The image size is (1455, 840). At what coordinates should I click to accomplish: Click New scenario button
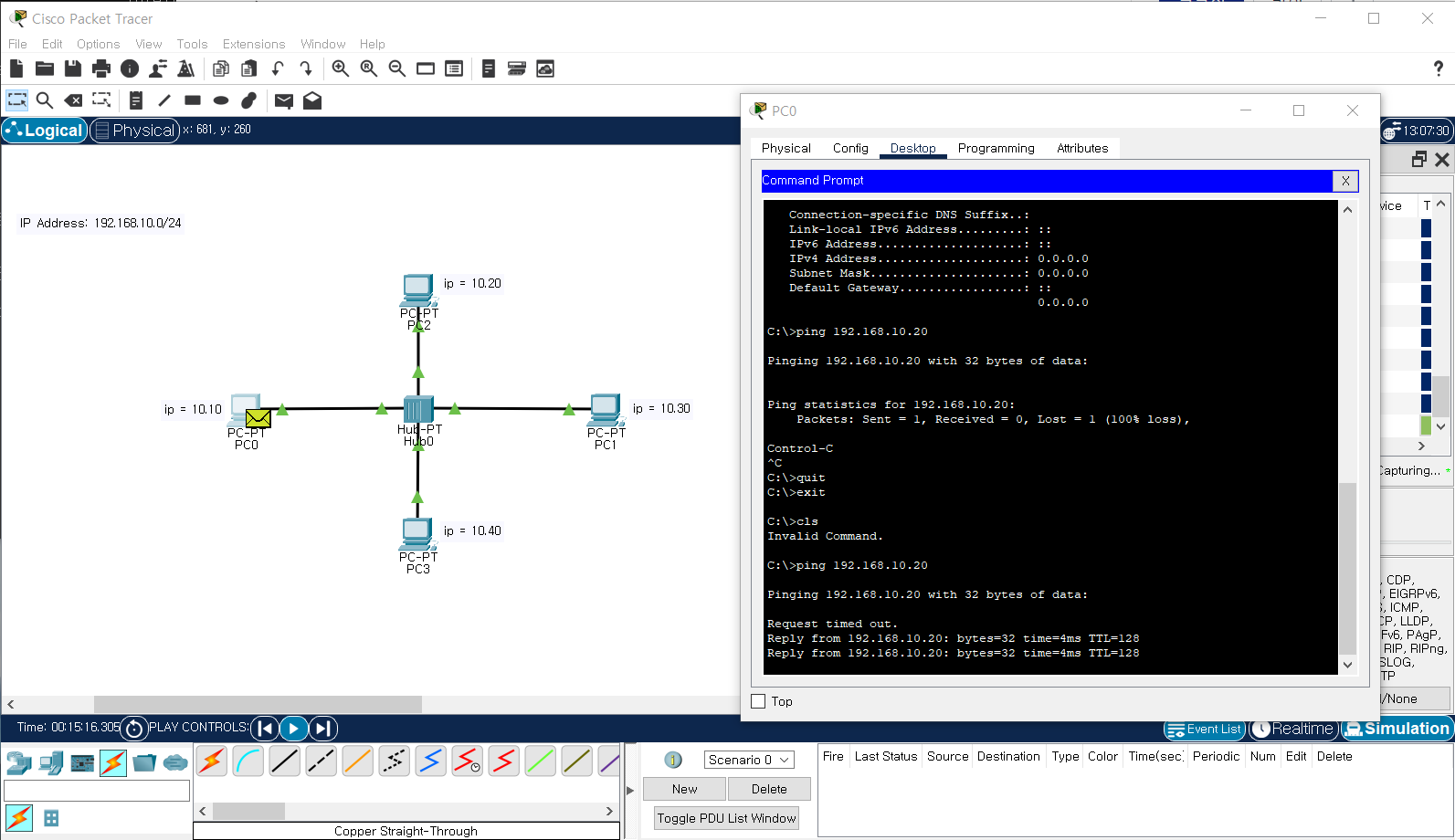(x=684, y=789)
